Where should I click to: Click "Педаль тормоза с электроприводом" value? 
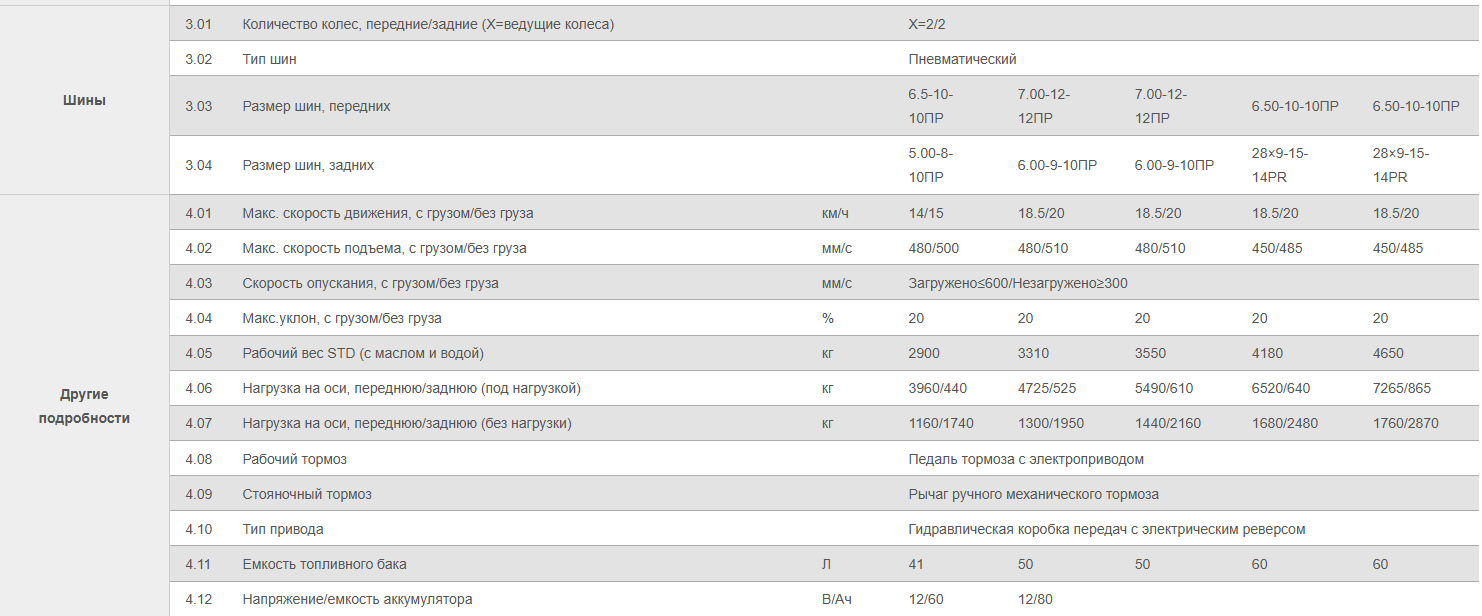point(1026,459)
